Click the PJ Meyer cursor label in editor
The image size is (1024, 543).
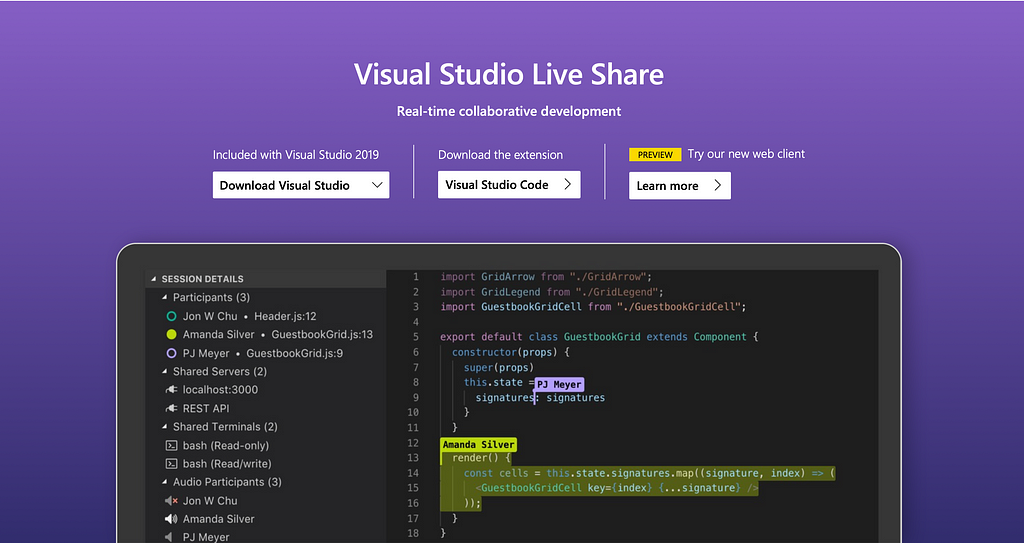tap(558, 384)
